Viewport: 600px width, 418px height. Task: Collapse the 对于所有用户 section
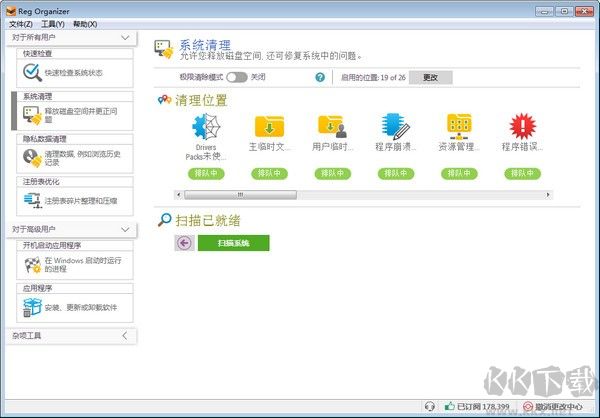coord(72,38)
